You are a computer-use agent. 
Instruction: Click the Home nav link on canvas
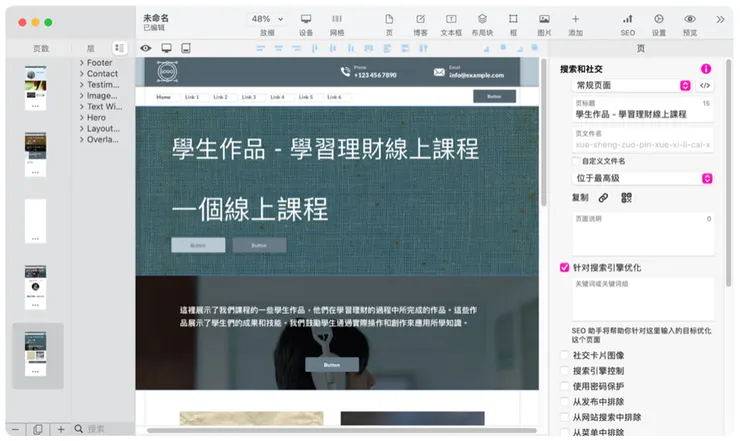(164, 97)
